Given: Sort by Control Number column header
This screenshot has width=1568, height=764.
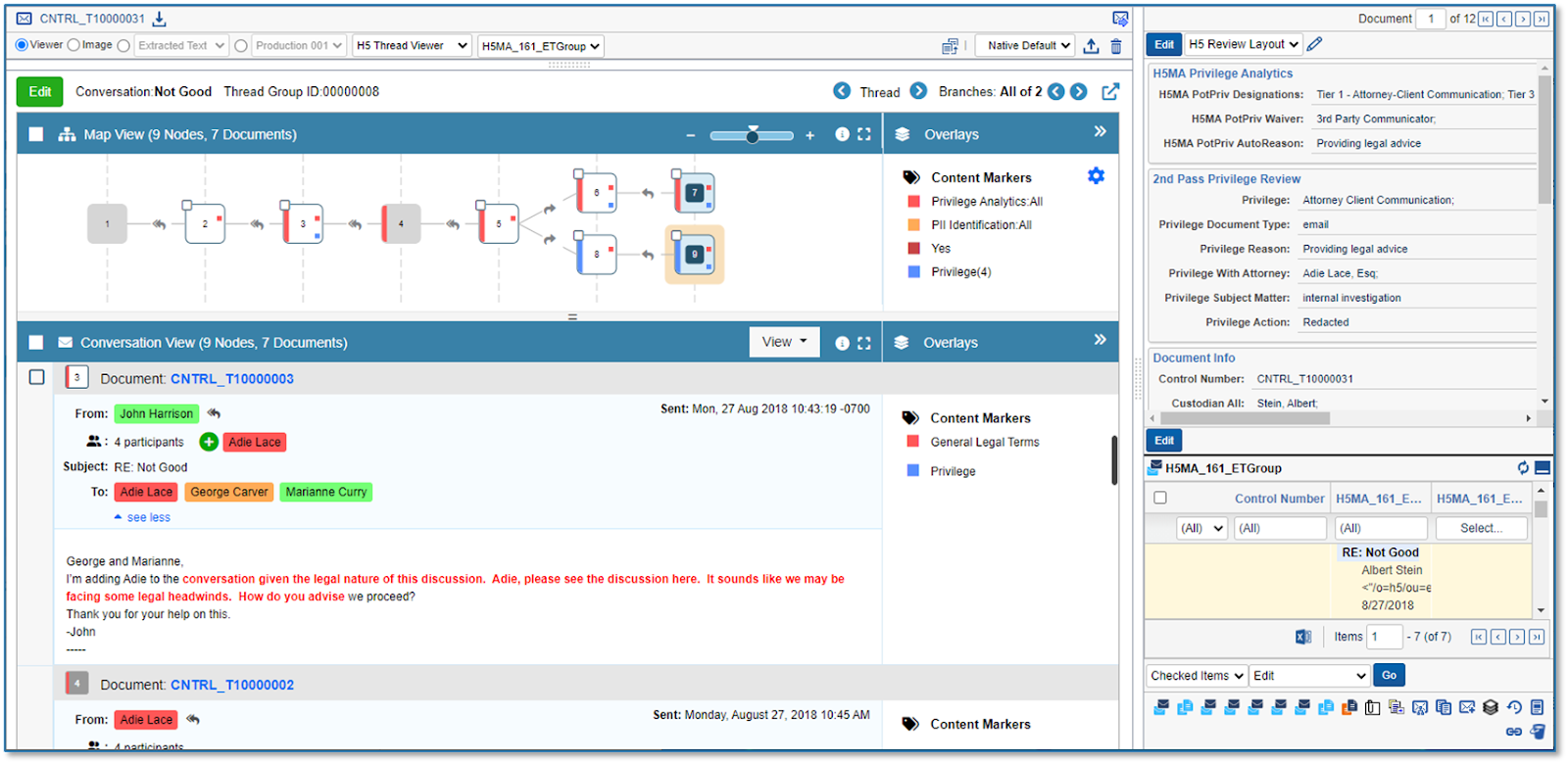Looking at the screenshot, I should (x=1279, y=499).
